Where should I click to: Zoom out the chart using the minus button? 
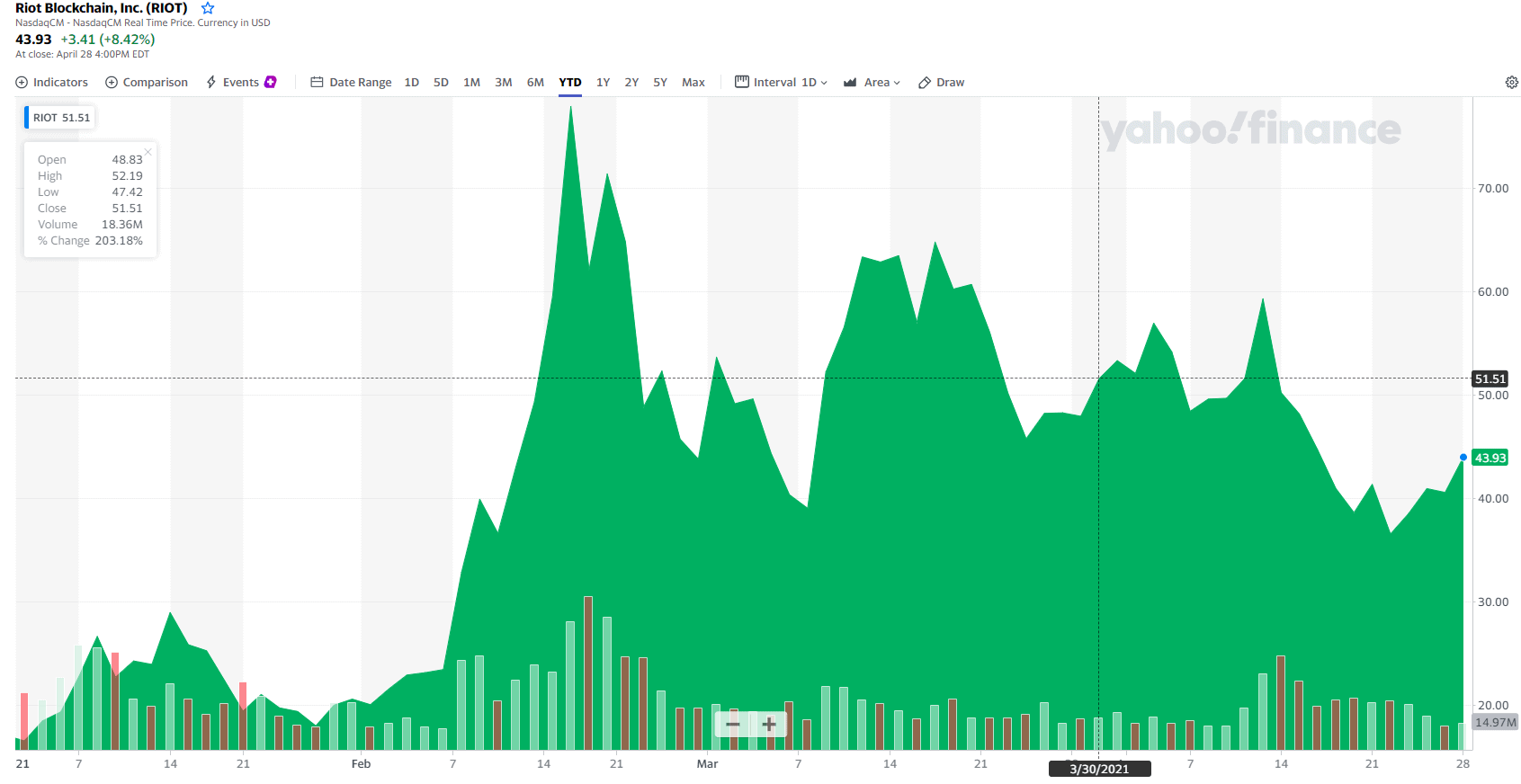point(733,724)
